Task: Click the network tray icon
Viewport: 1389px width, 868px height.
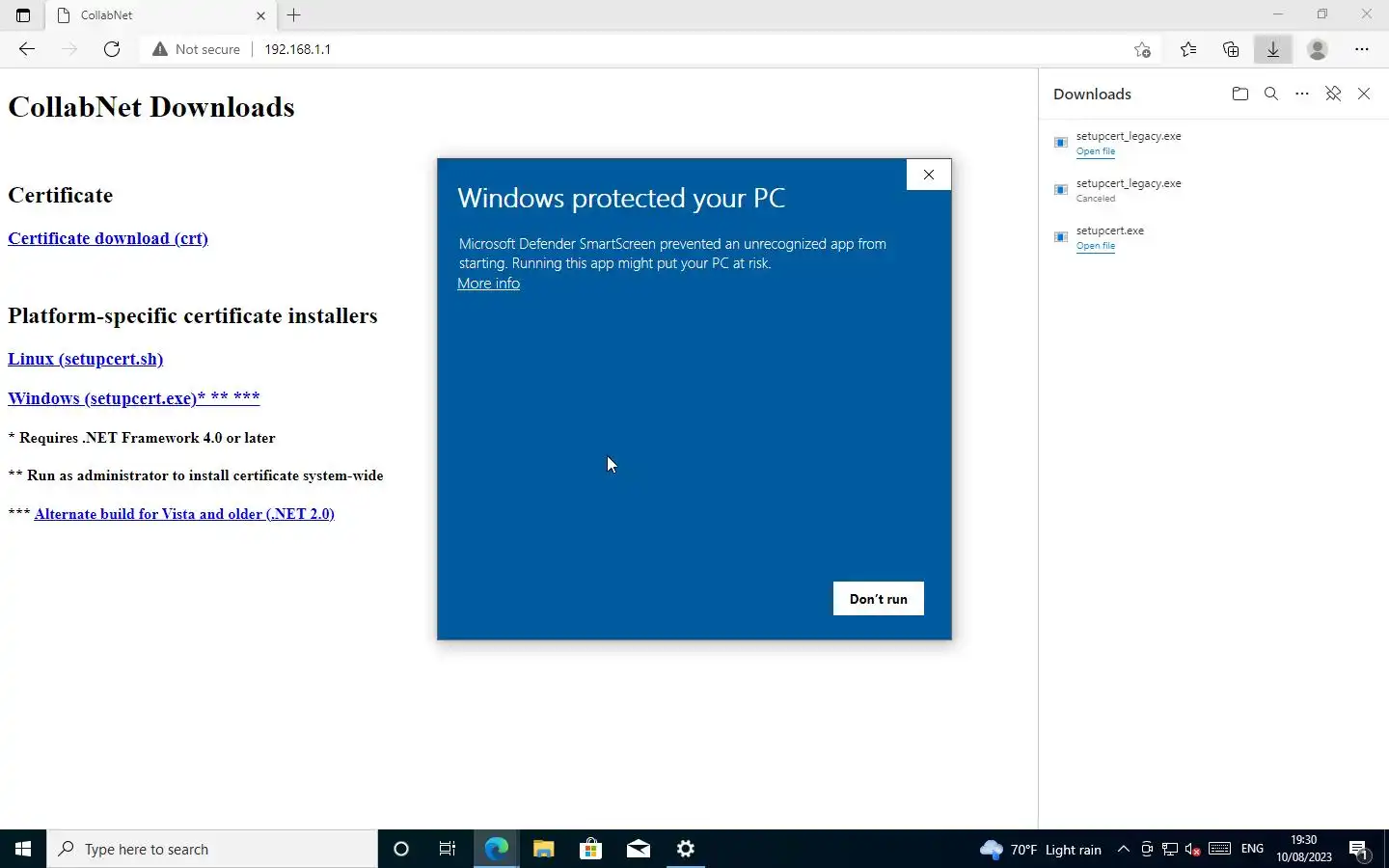Action: (x=1170, y=850)
